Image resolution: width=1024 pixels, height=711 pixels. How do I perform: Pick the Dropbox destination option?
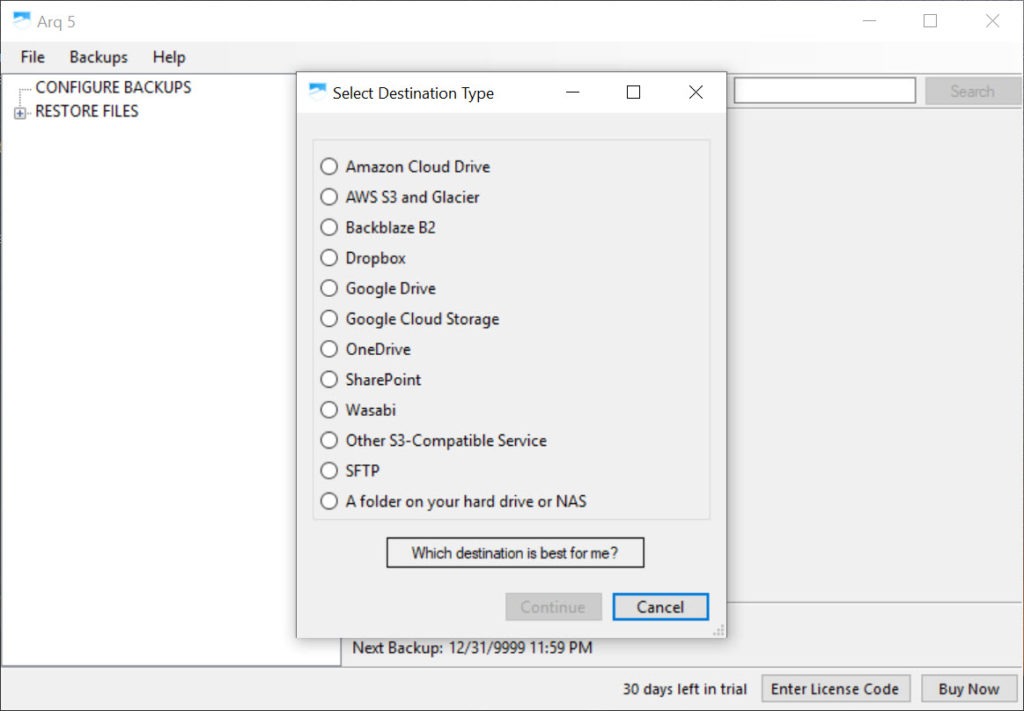click(x=329, y=258)
